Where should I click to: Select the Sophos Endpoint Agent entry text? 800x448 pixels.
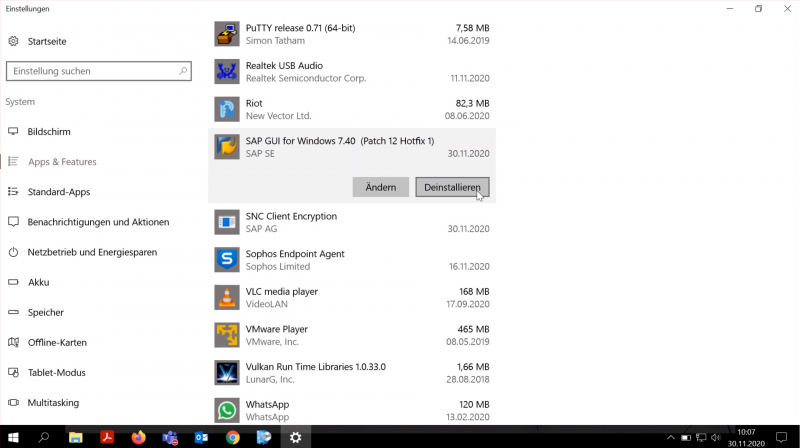tap(295, 254)
